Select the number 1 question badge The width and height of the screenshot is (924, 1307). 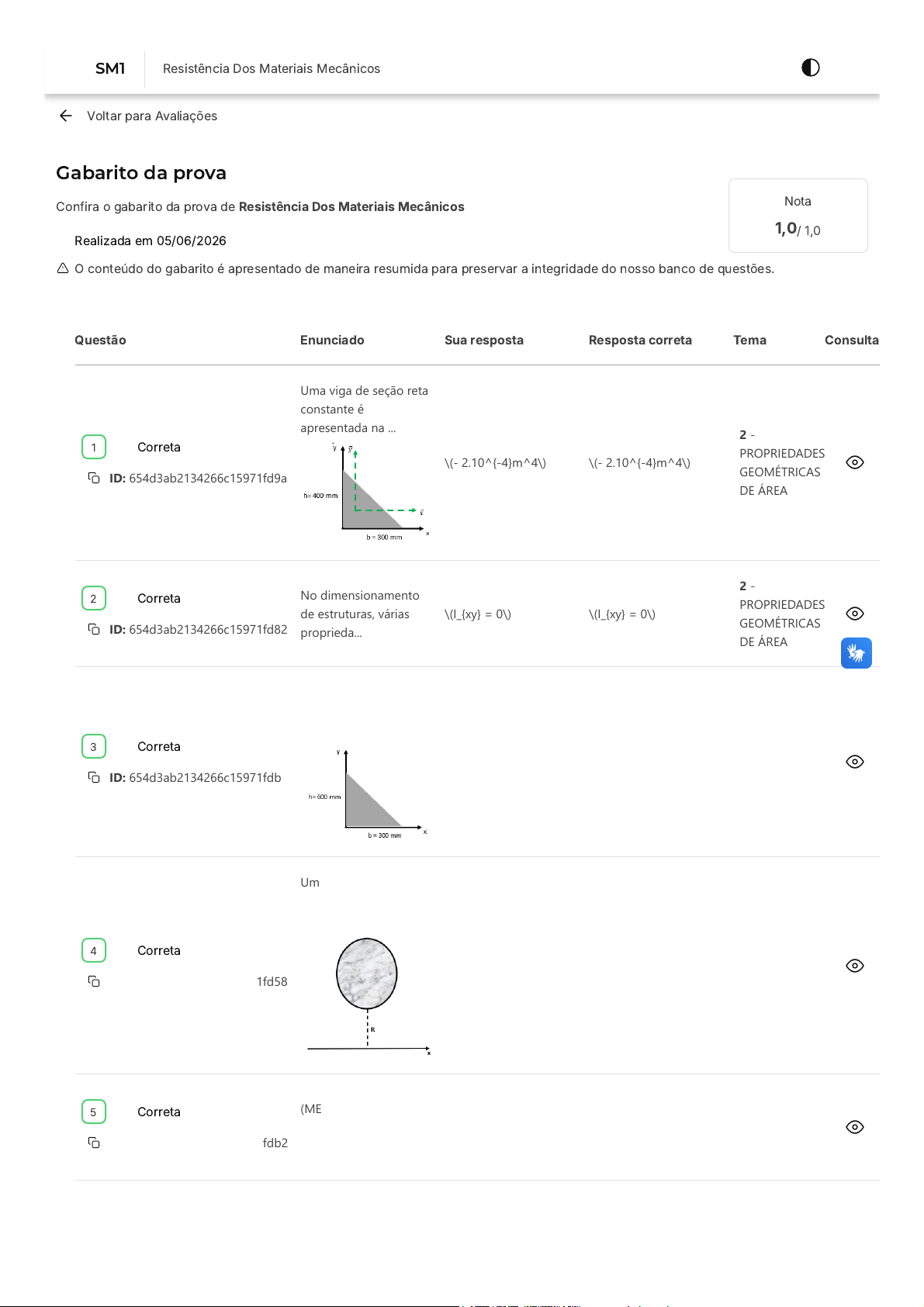(x=94, y=447)
